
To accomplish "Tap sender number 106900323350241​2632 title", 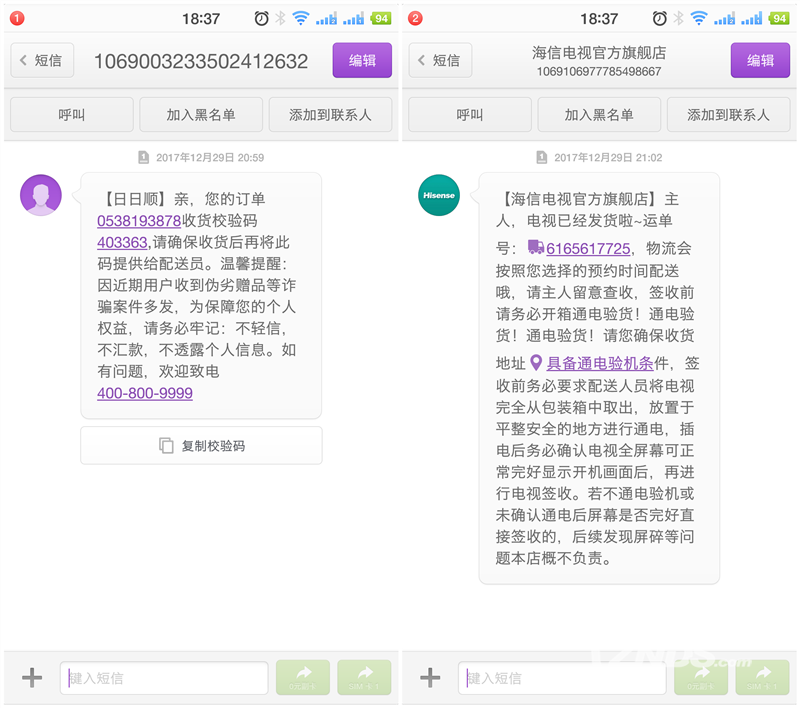I will pos(201,61).
